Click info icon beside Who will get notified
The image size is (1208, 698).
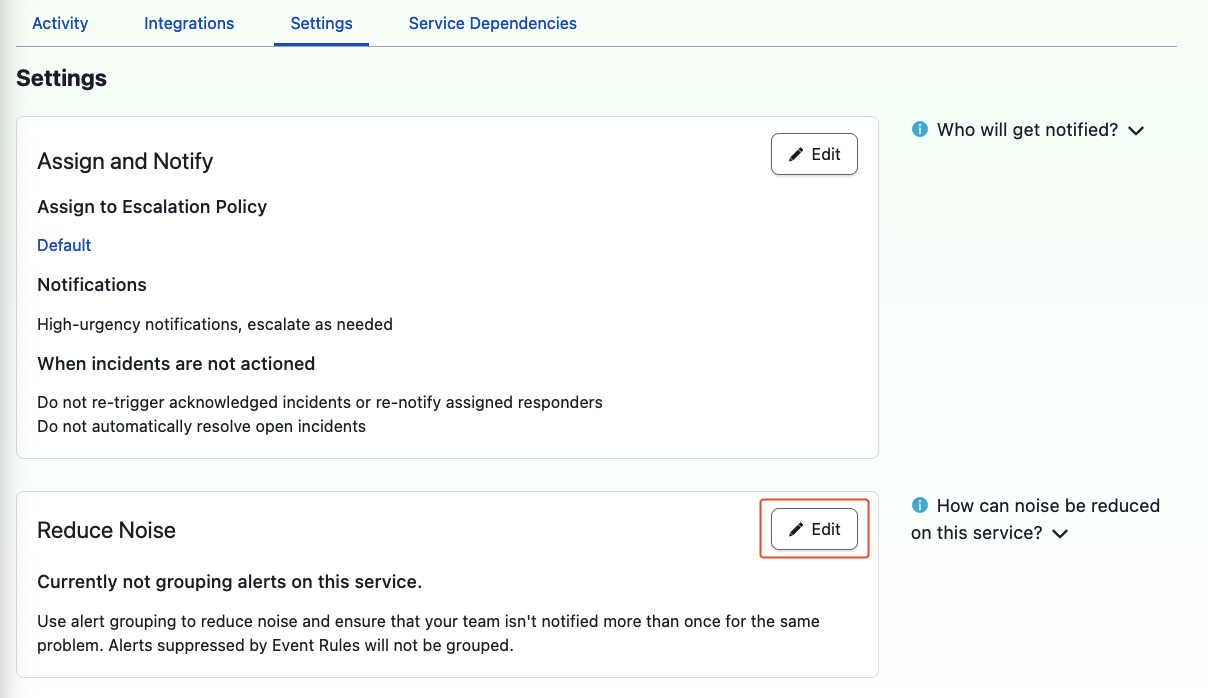[x=920, y=130]
